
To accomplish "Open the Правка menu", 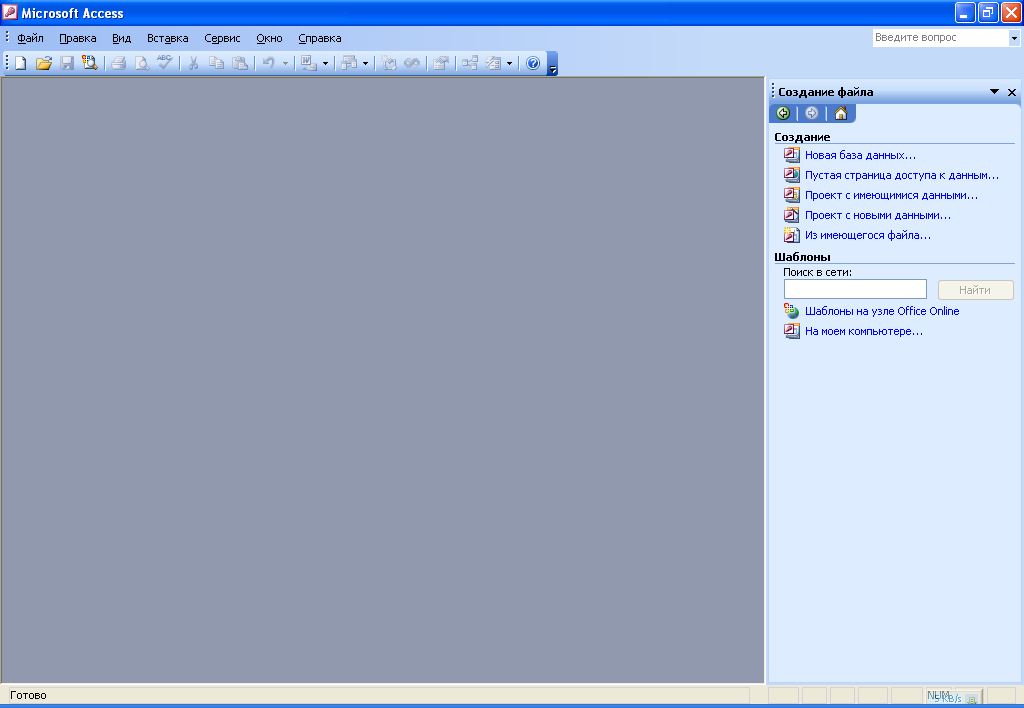I will point(78,38).
